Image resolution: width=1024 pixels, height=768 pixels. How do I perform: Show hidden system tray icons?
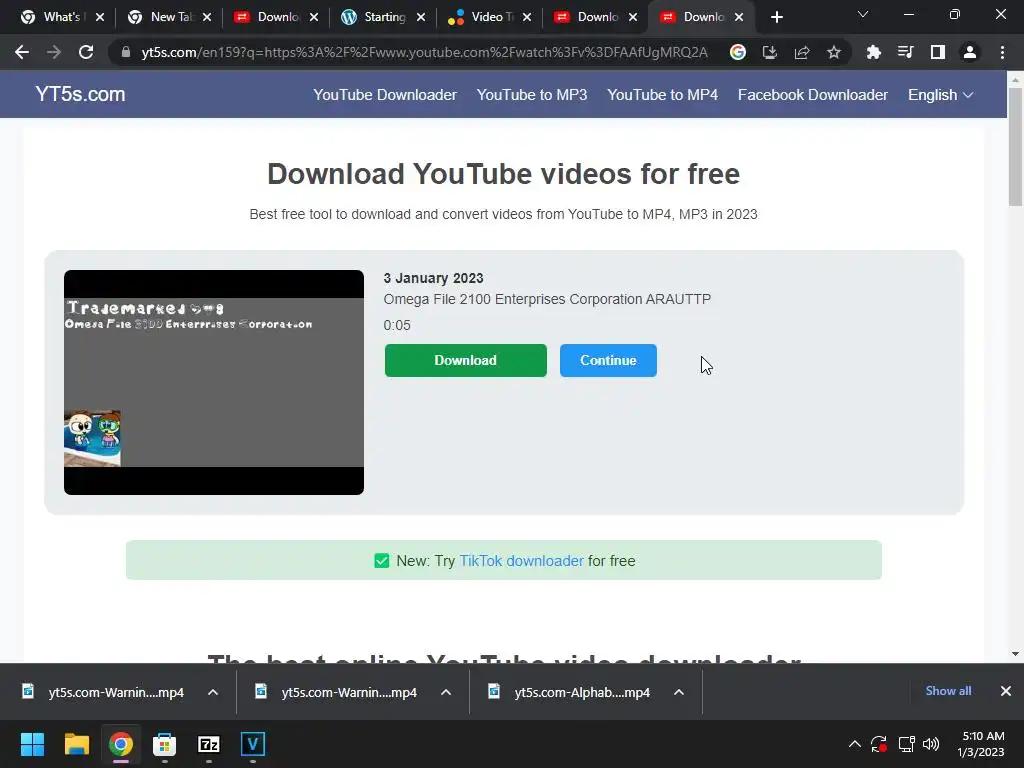point(854,744)
